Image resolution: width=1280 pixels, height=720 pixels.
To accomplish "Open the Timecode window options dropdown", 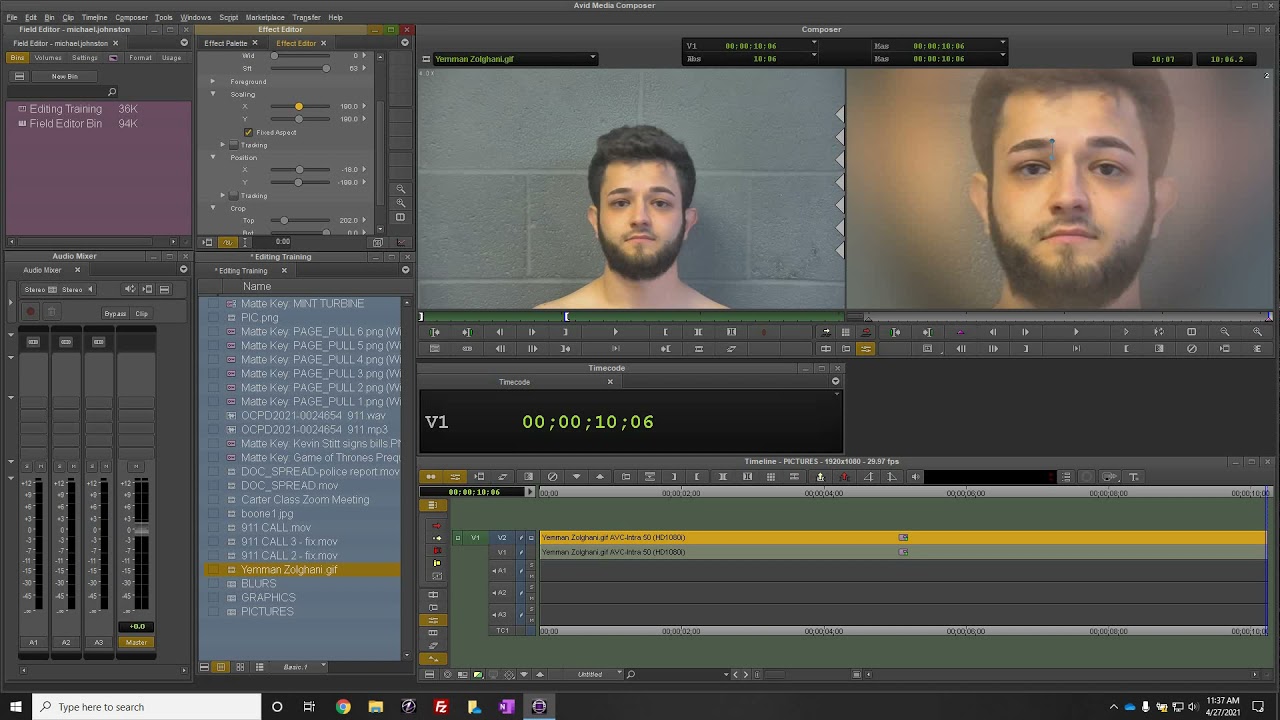I will pos(836,382).
